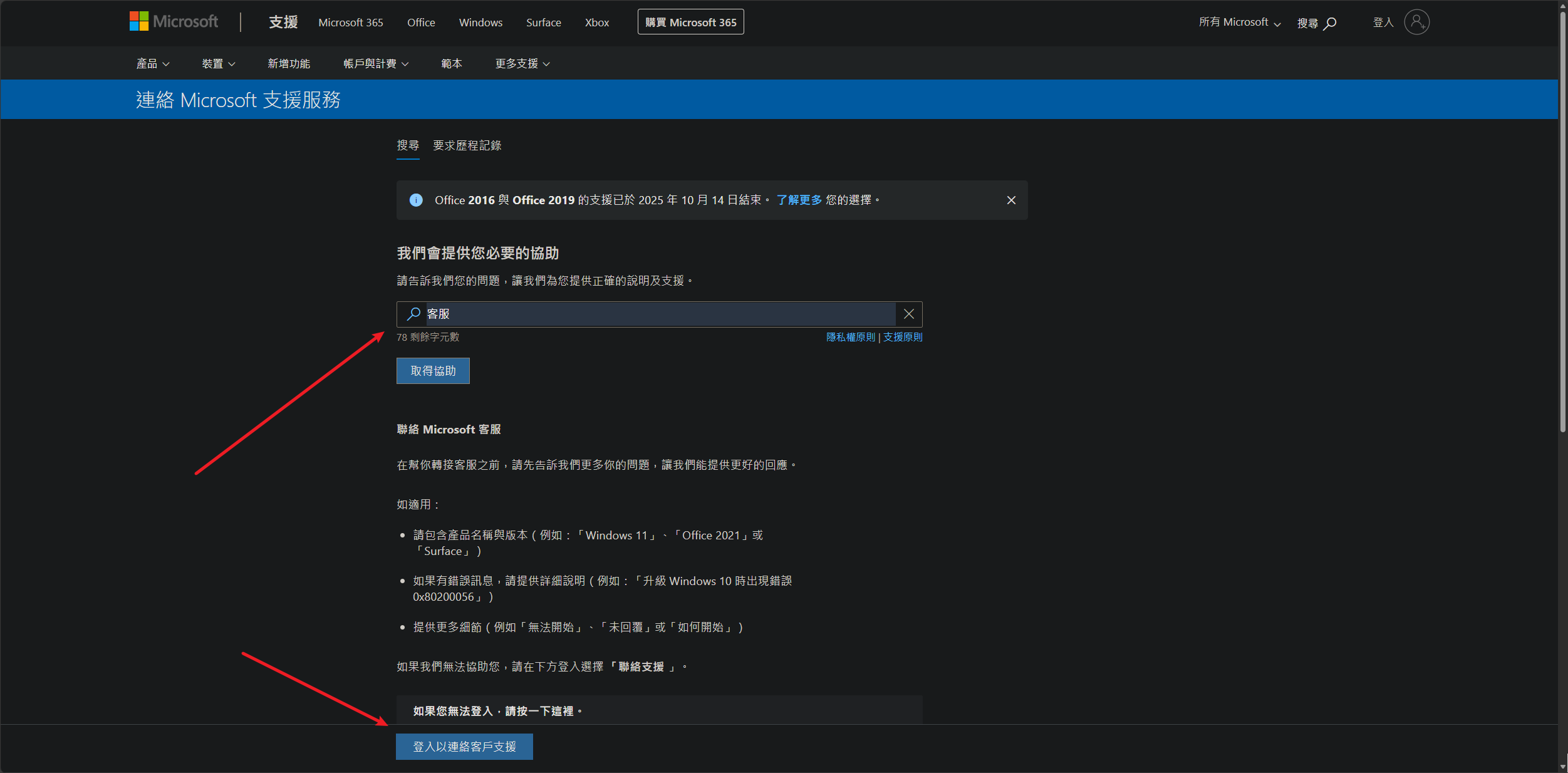1568x773 pixels.
Task: Open the 帳戶與計費 dropdown
Action: click(375, 64)
